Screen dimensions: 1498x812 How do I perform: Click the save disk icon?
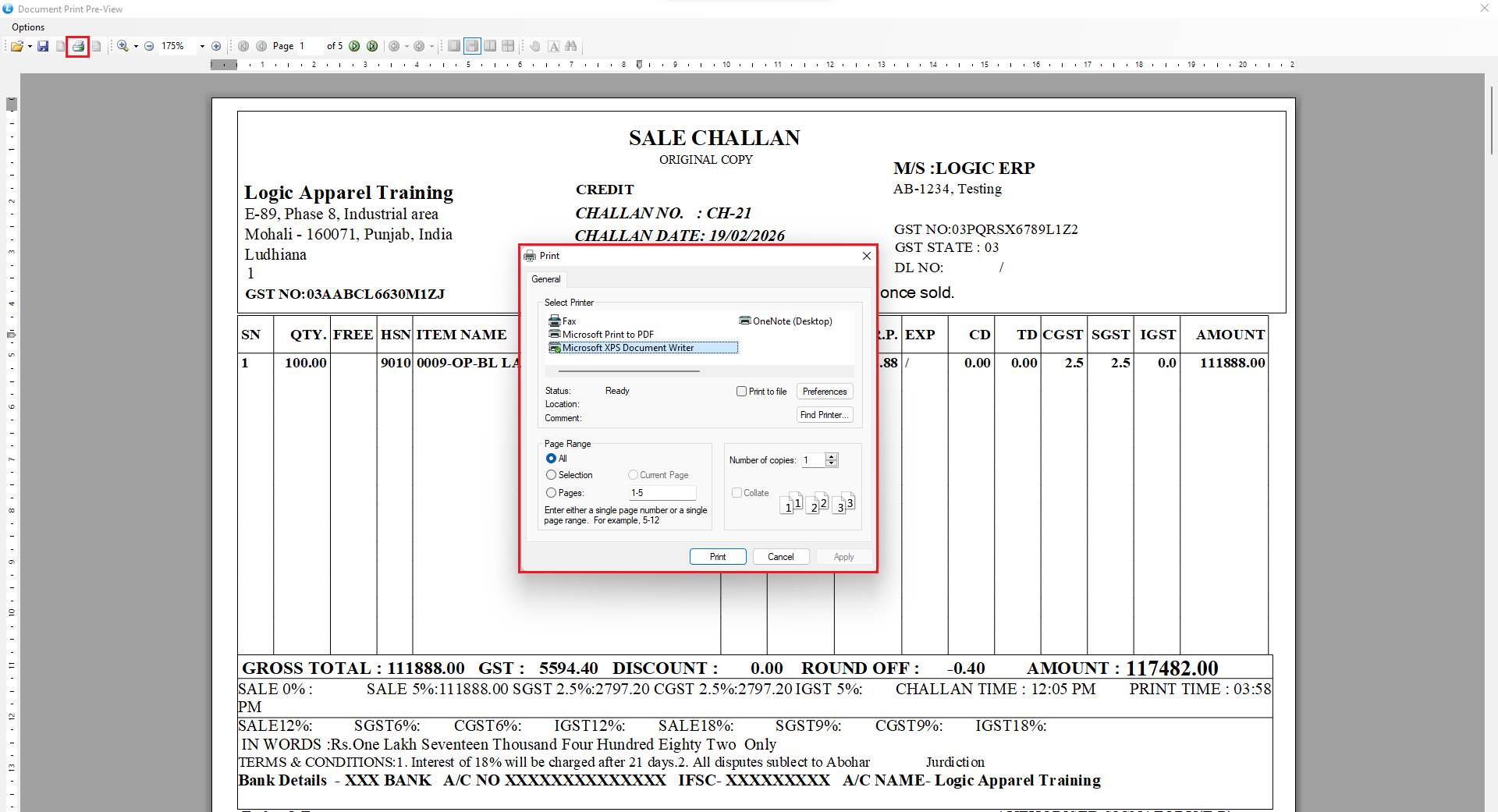coord(43,47)
